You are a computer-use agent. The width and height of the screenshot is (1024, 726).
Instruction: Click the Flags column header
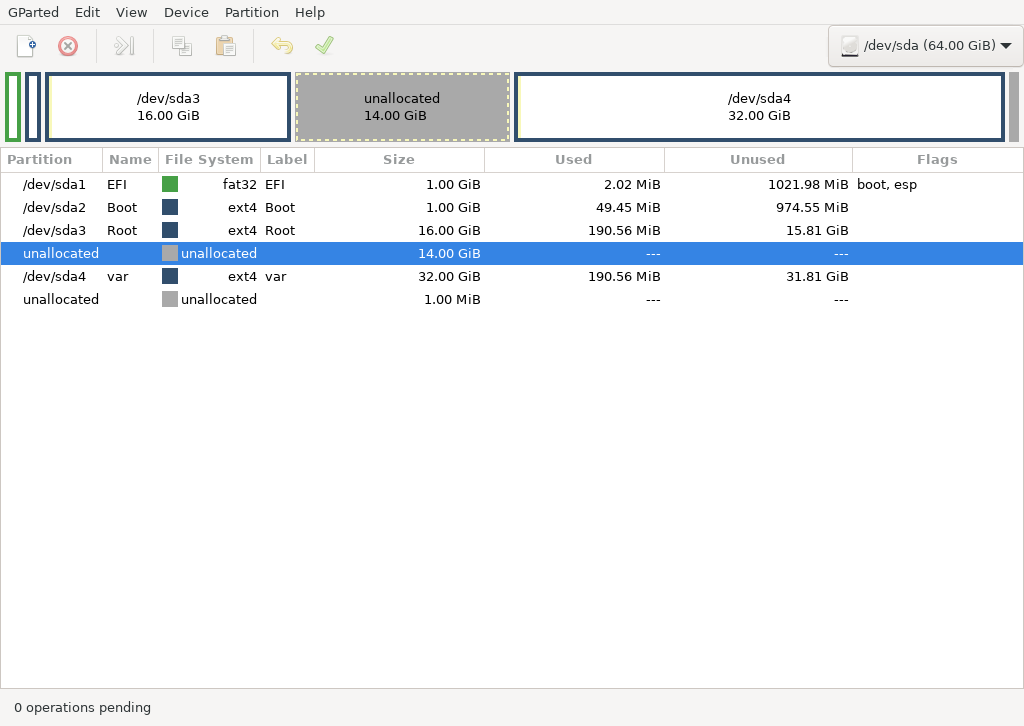[x=937, y=160]
